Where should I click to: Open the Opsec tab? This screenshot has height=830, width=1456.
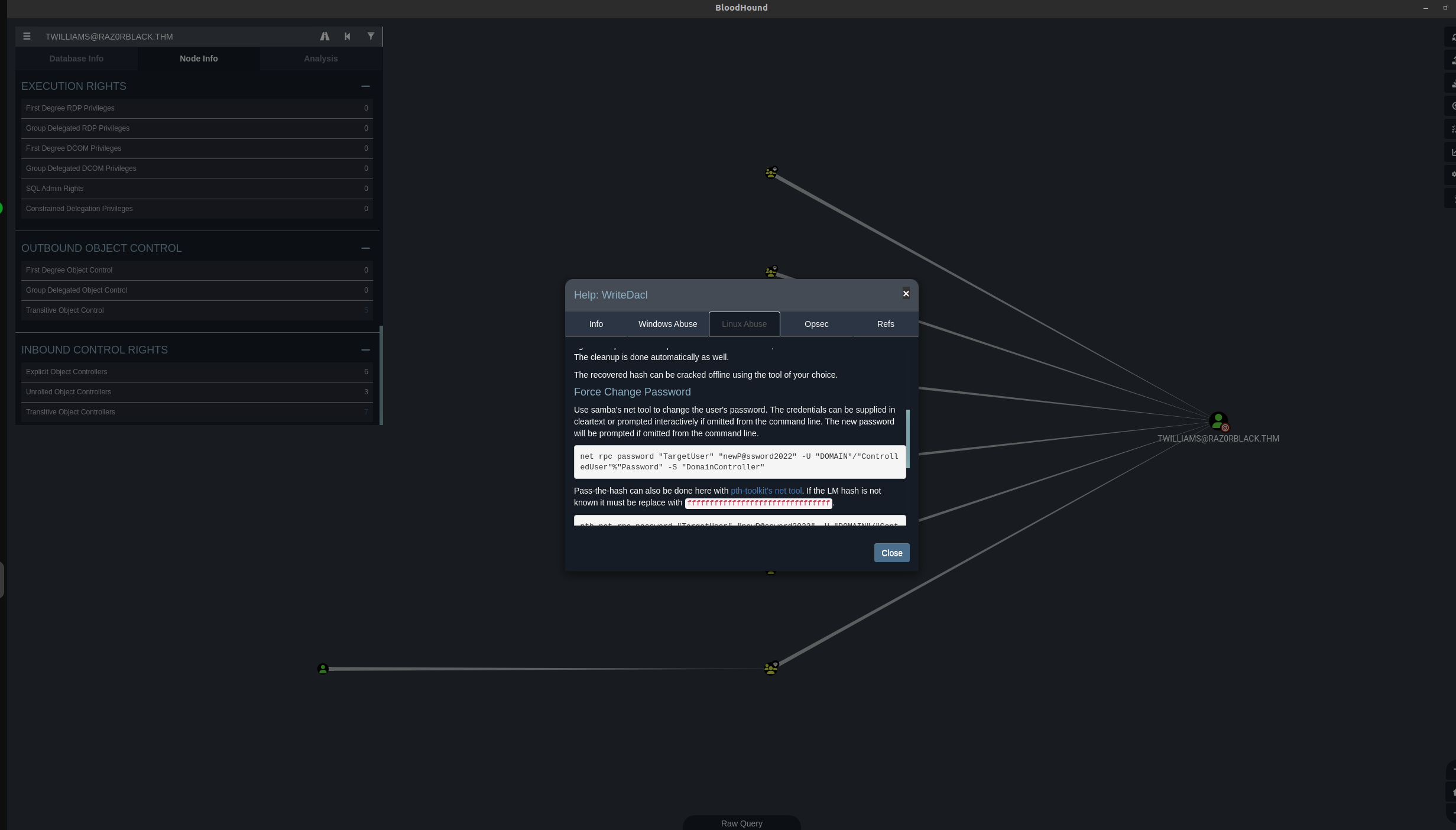pos(816,324)
